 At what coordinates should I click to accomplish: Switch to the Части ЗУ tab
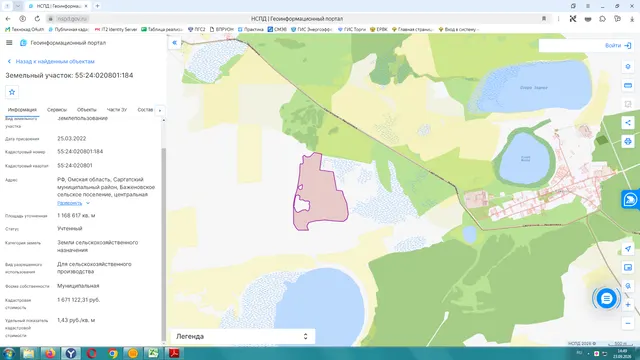(x=117, y=110)
